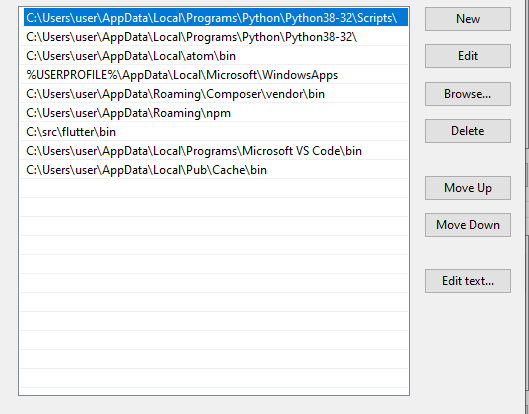Click the New button
Screen dimensions: 529x414
tap(468, 19)
